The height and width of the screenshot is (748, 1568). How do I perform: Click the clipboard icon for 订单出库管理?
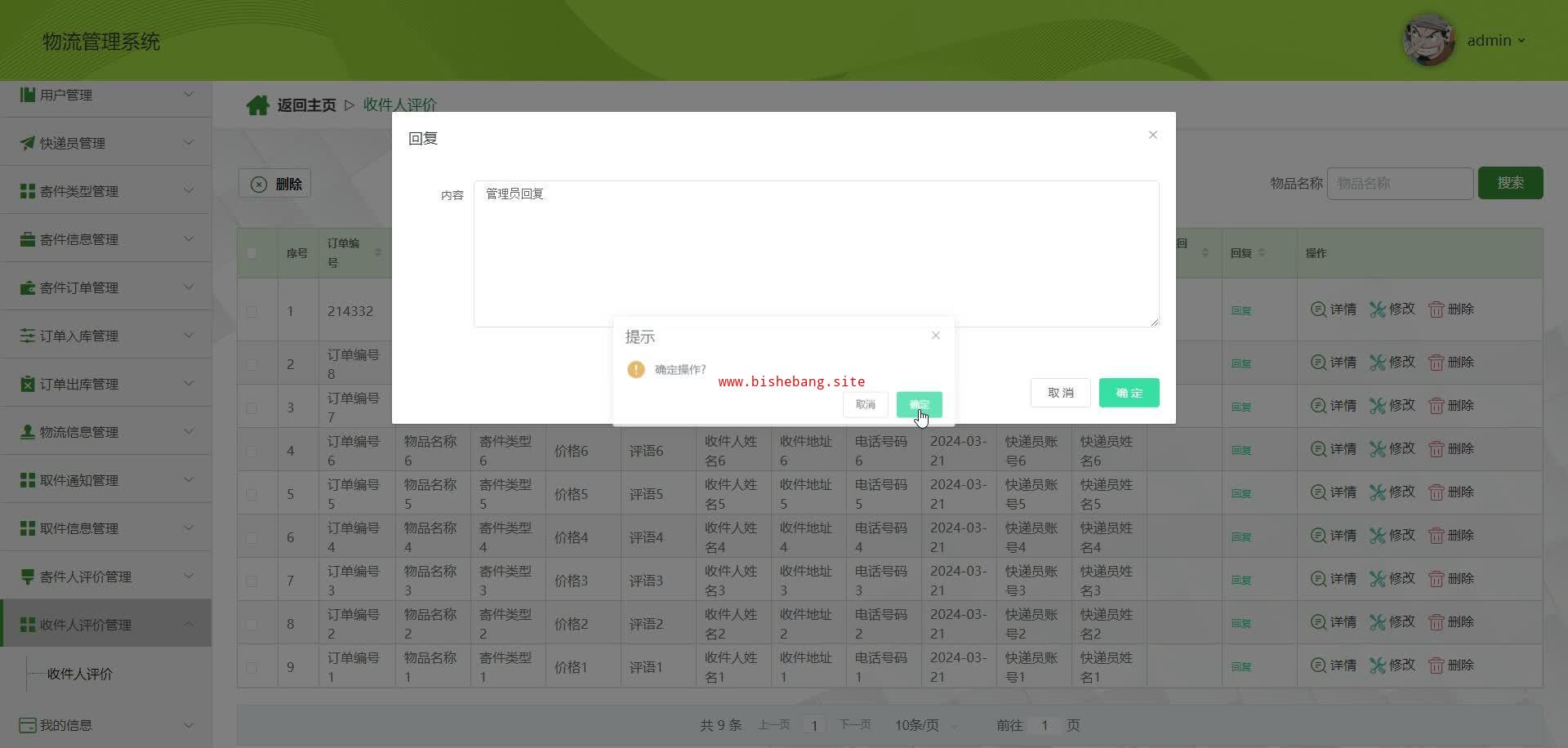tap(28, 384)
